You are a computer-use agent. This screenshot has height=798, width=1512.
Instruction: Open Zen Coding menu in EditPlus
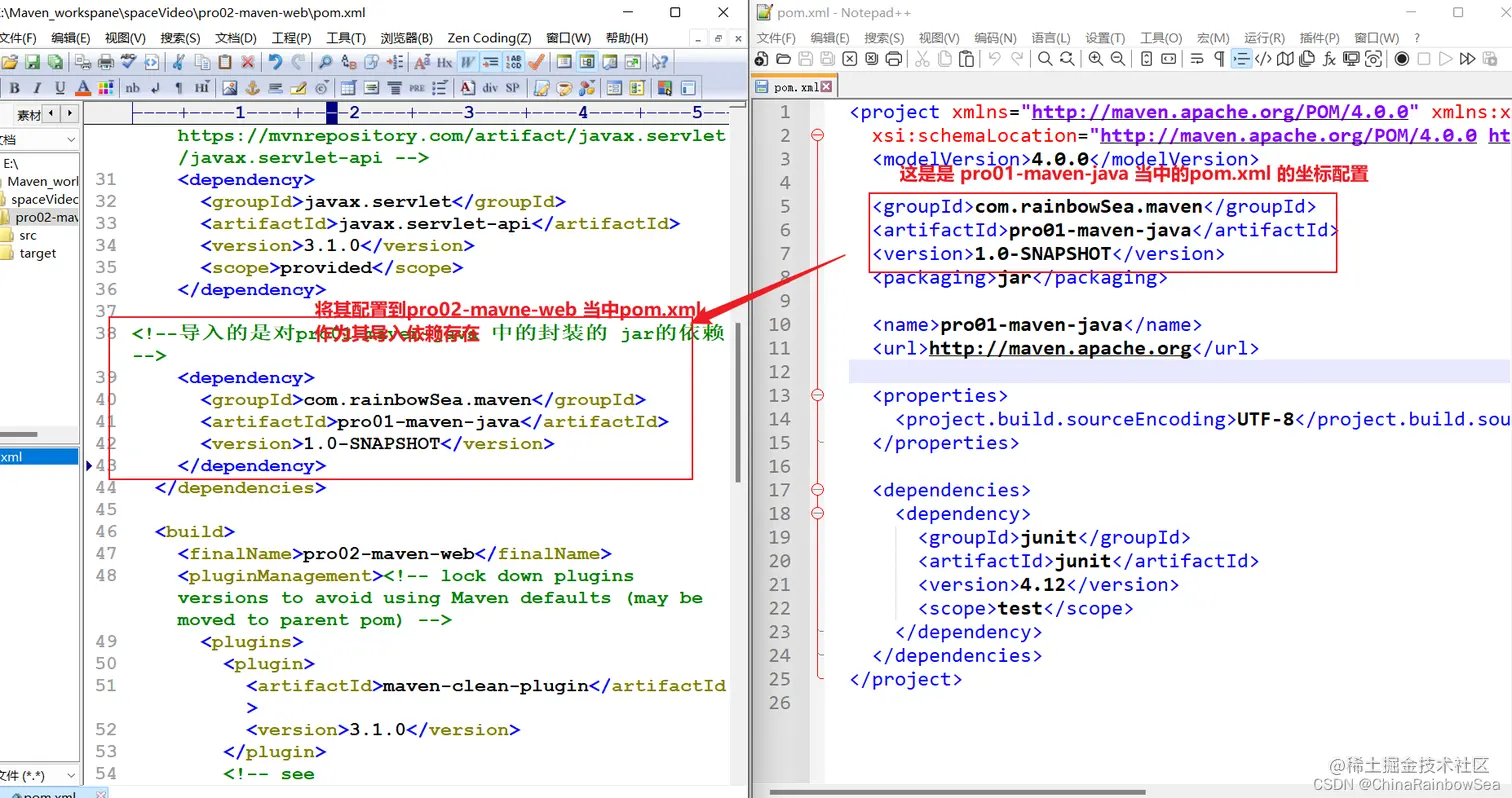[489, 38]
